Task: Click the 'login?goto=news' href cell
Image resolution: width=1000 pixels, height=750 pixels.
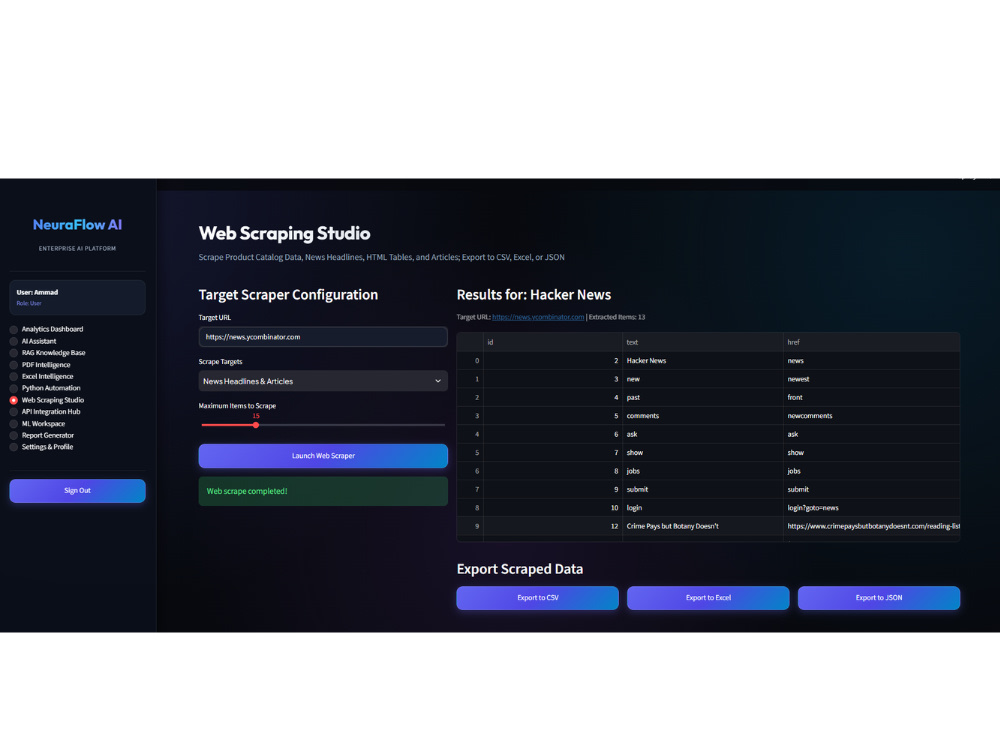Action: coord(871,508)
